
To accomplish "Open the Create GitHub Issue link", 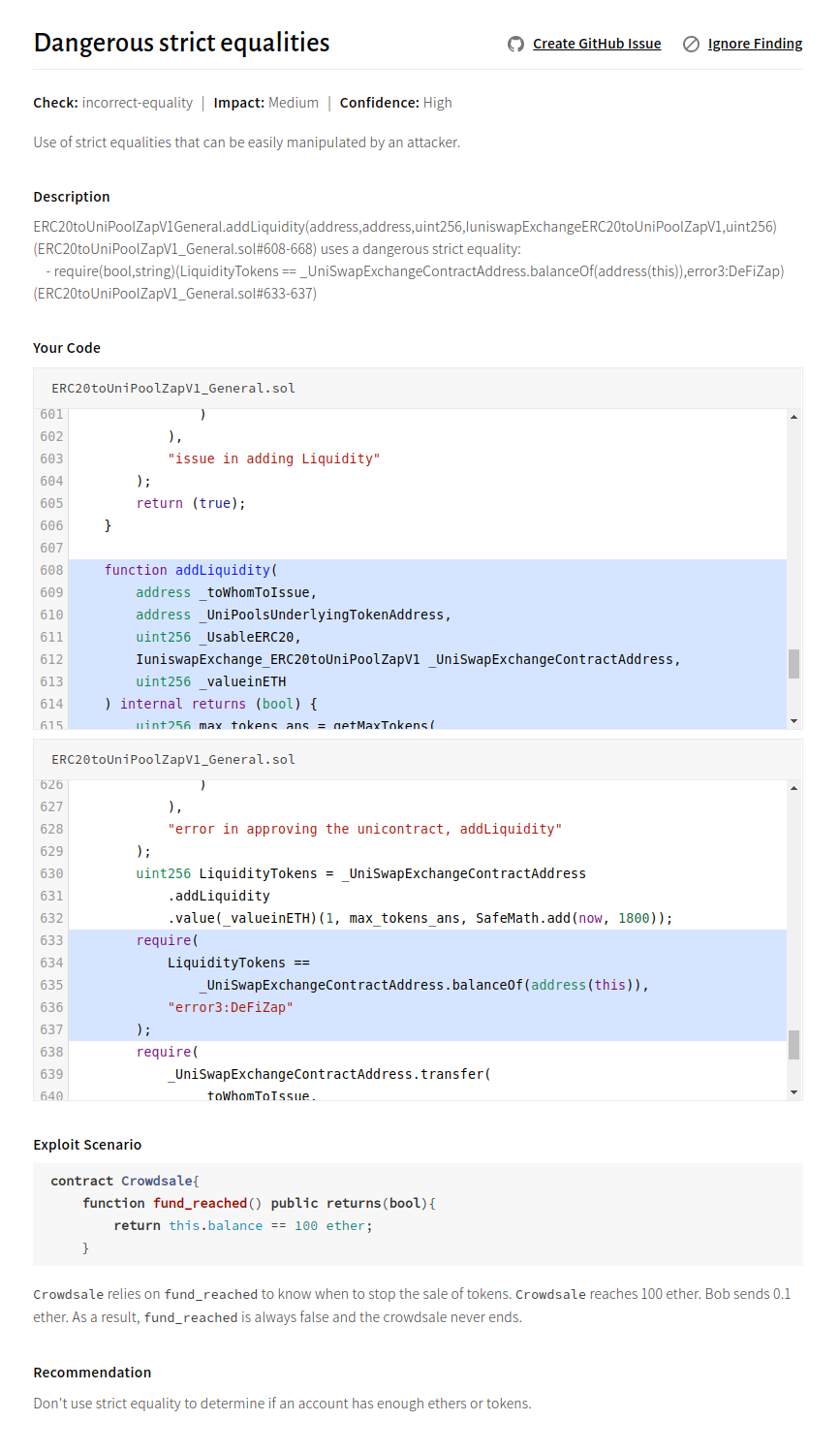I will 597,44.
